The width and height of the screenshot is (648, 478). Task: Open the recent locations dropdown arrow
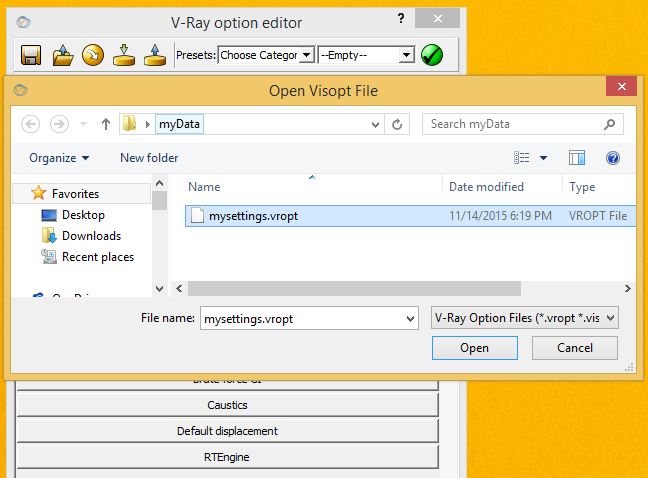pos(83,124)
